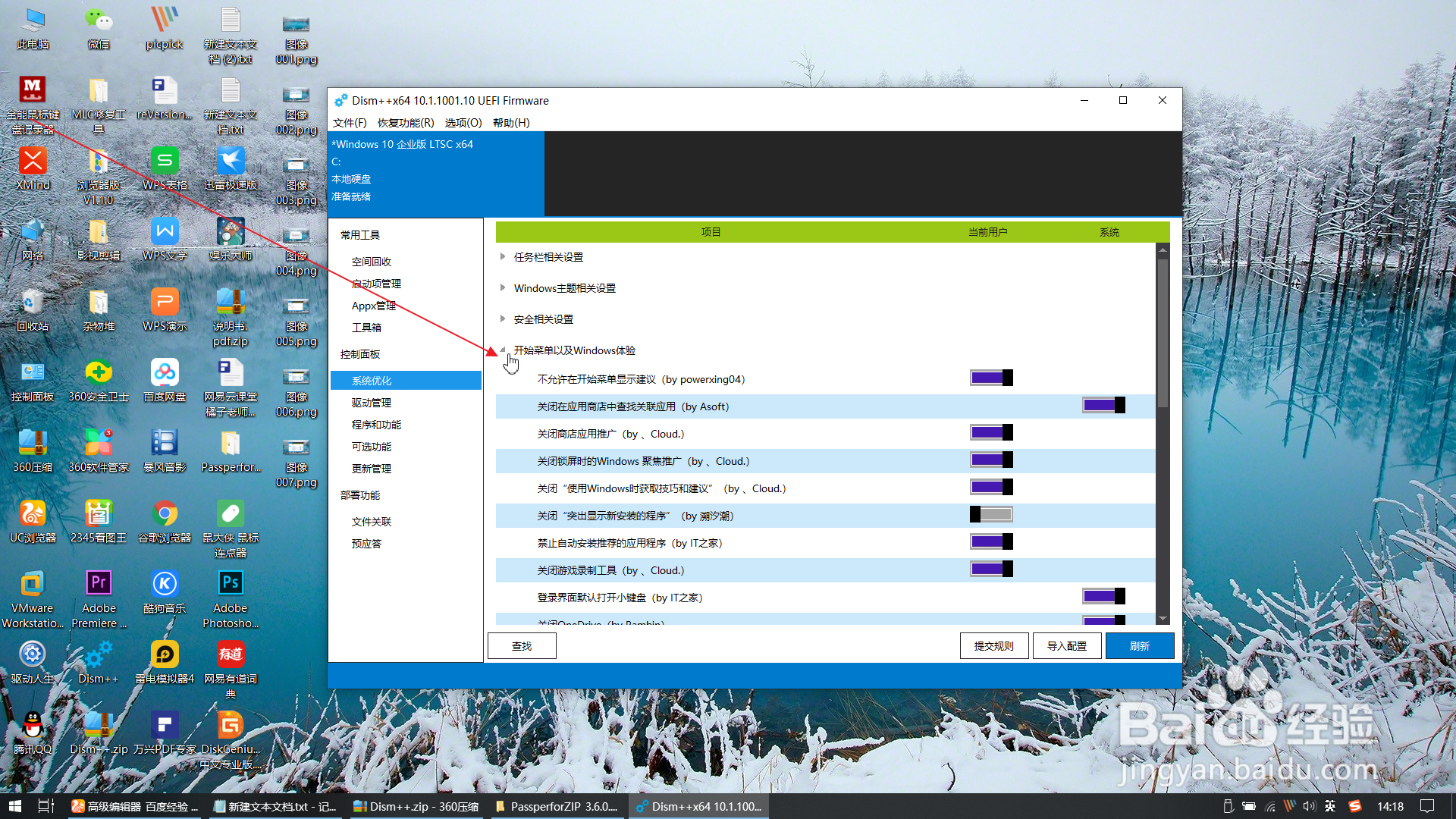Disable 关闭商店应用推广 setting
The height and width of the screenshot is (819, 1456).
(x=991, y=431)
